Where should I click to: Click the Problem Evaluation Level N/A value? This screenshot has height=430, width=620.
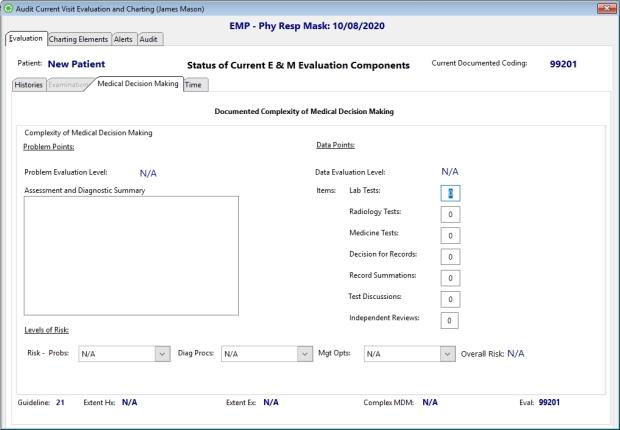point(148,173)
